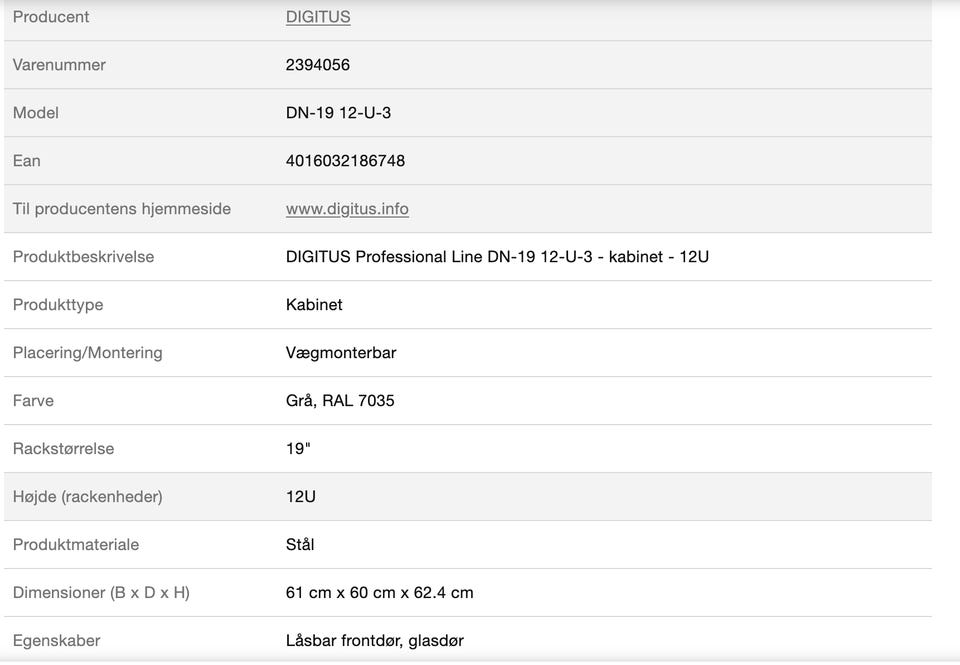Click the Egenskaber row label
The image size is (960, 665).
(57, 641)
